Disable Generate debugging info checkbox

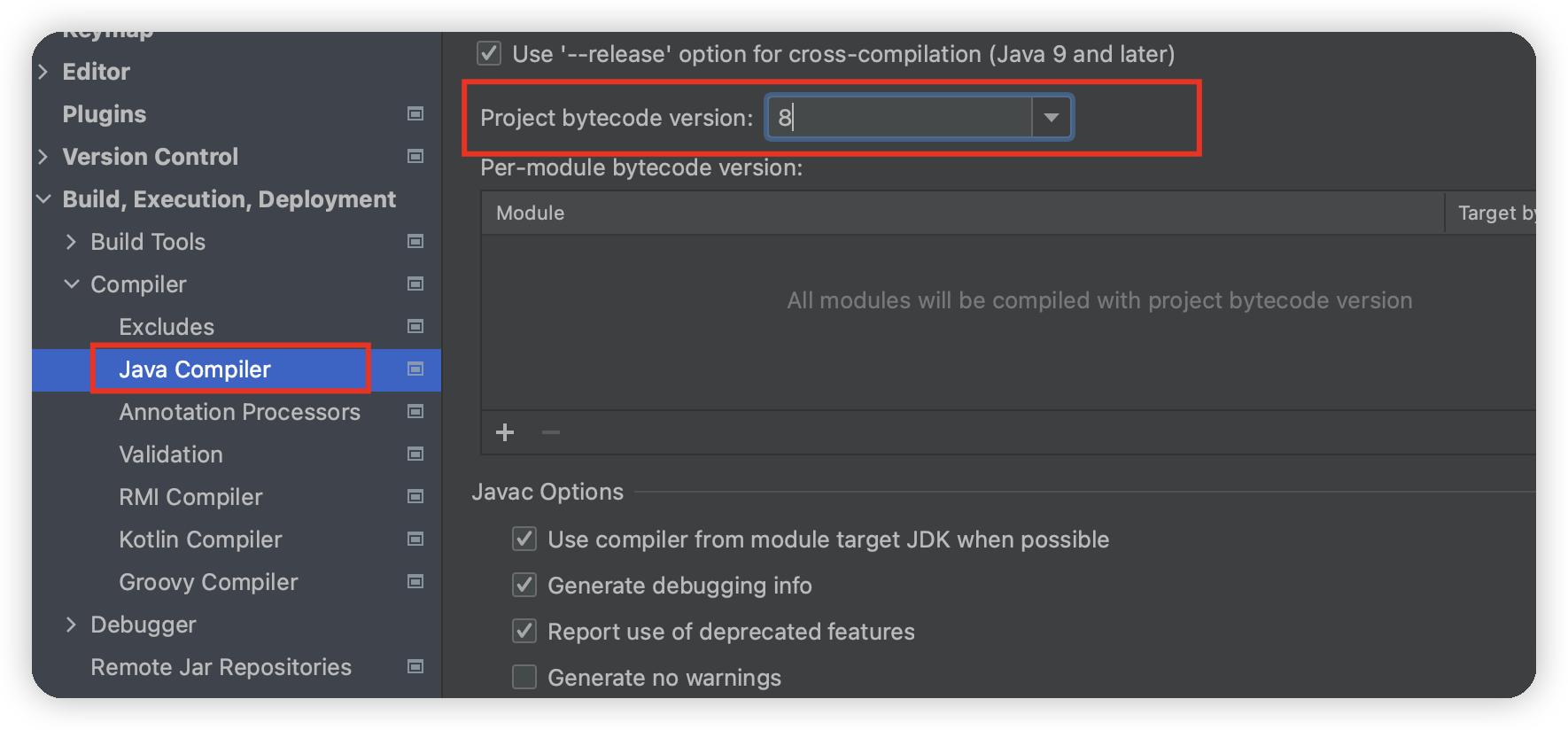pos(524,585)
